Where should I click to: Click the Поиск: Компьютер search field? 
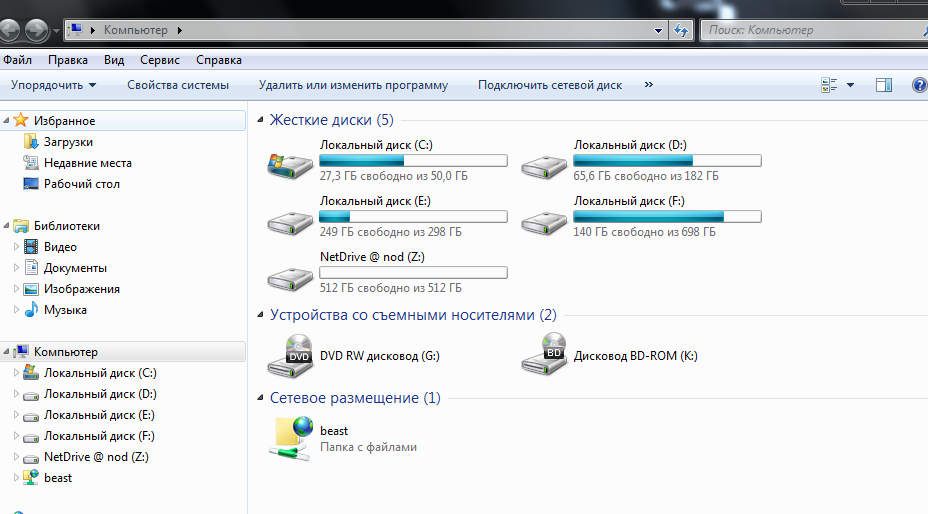(814, 30)
